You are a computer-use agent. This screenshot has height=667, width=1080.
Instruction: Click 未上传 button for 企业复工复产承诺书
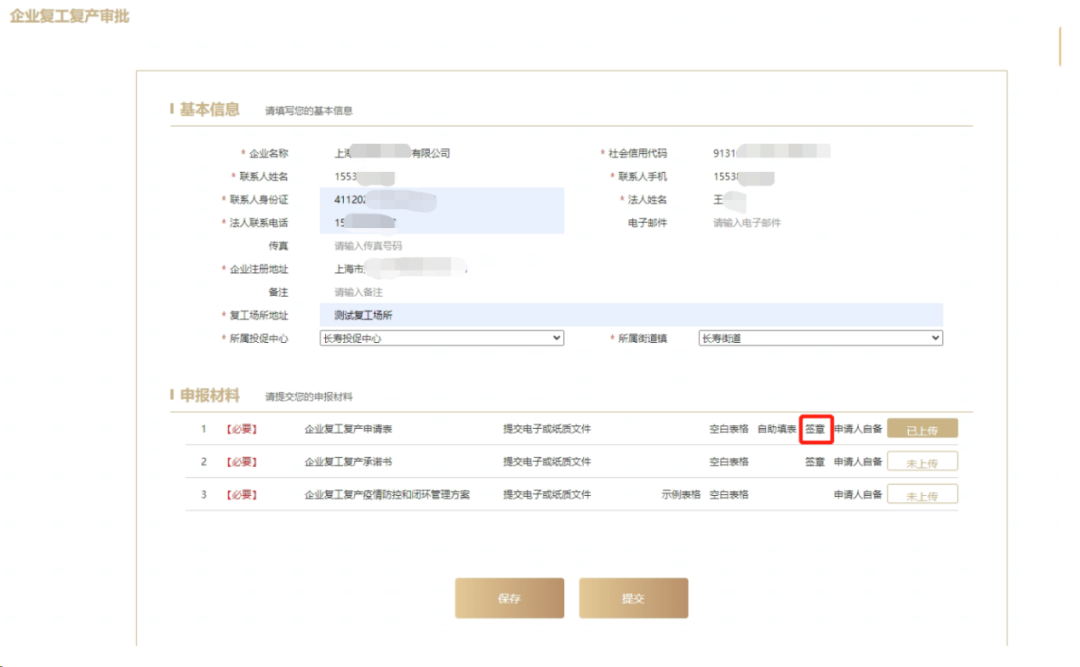922,462
